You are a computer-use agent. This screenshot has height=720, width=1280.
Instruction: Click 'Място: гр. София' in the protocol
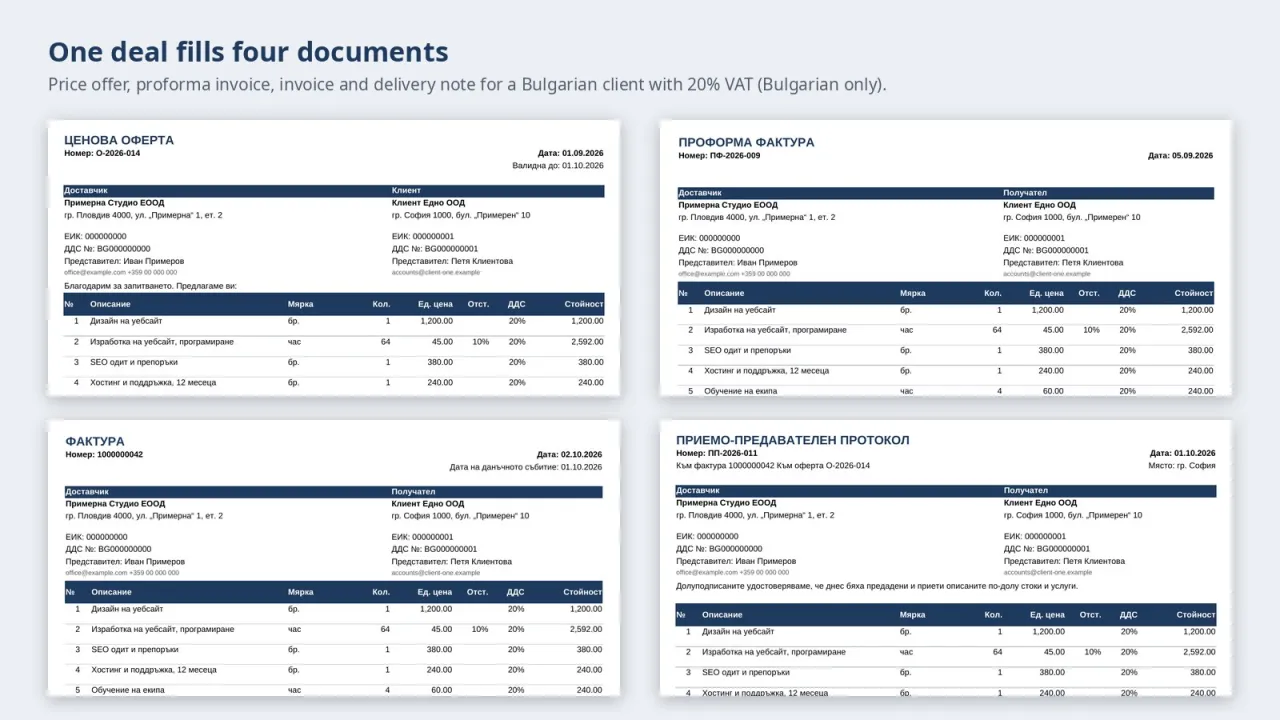tap(1182, 465)
